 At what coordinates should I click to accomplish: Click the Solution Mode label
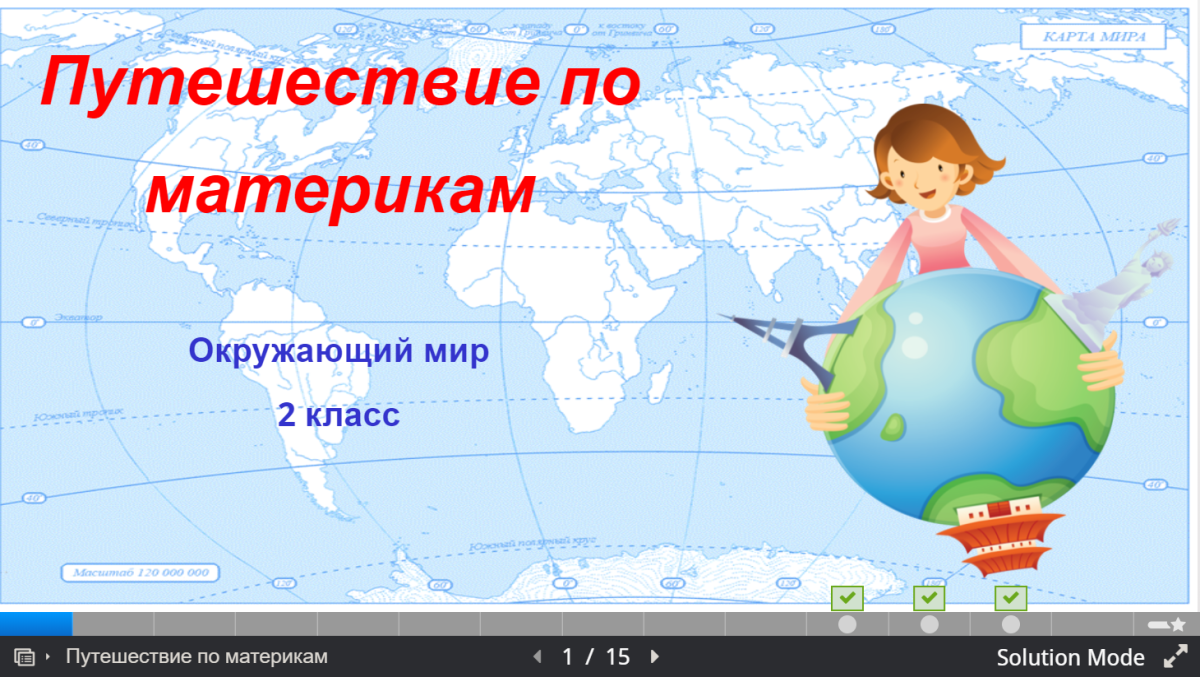[1071, 657]
